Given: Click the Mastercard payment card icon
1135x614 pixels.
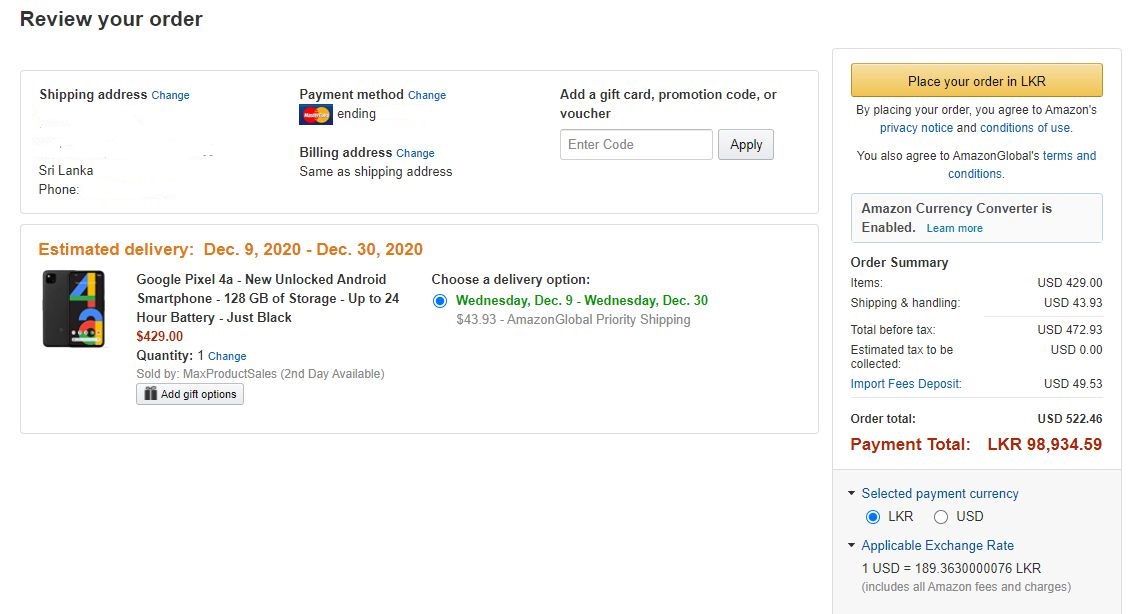Looking at the screenshot, I should click(x=316, y=114).
